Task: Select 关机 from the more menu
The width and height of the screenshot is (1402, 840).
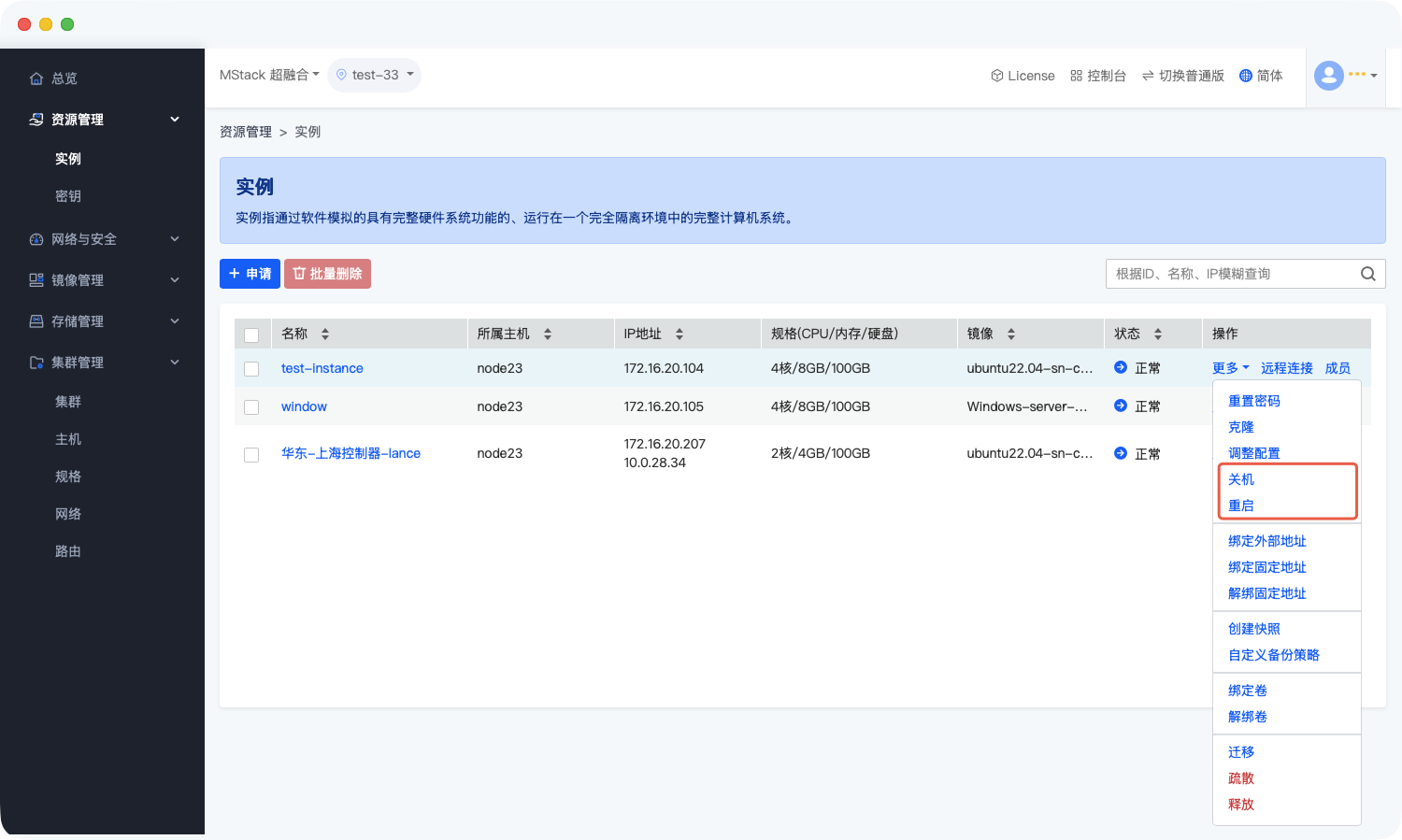Action: pyautogui.click(x=1241, y=479)
